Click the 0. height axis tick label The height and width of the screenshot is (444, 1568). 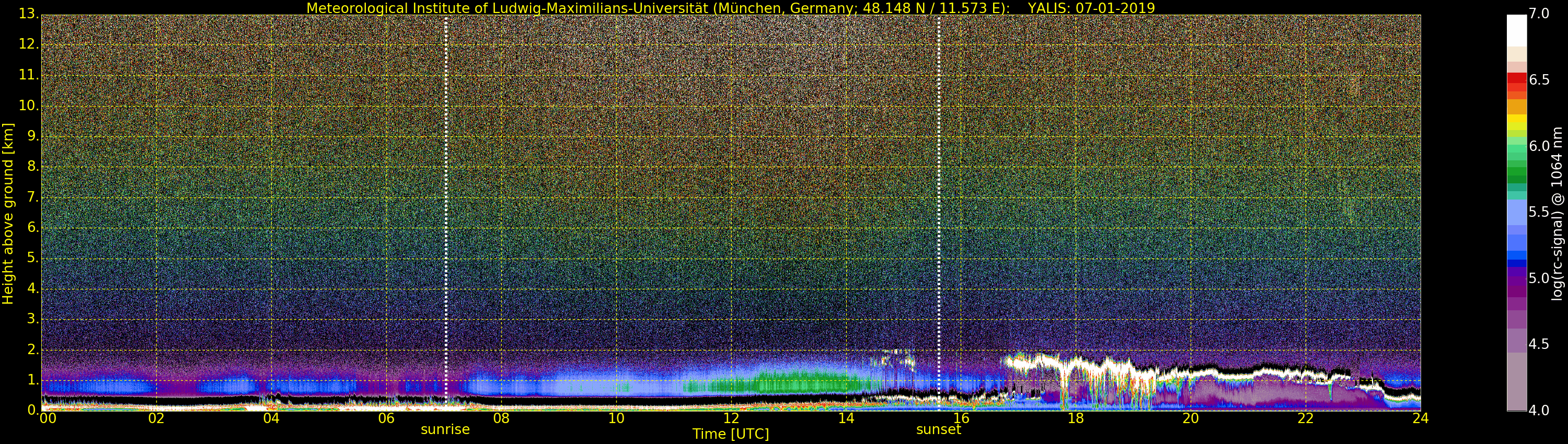click(33, 410)
